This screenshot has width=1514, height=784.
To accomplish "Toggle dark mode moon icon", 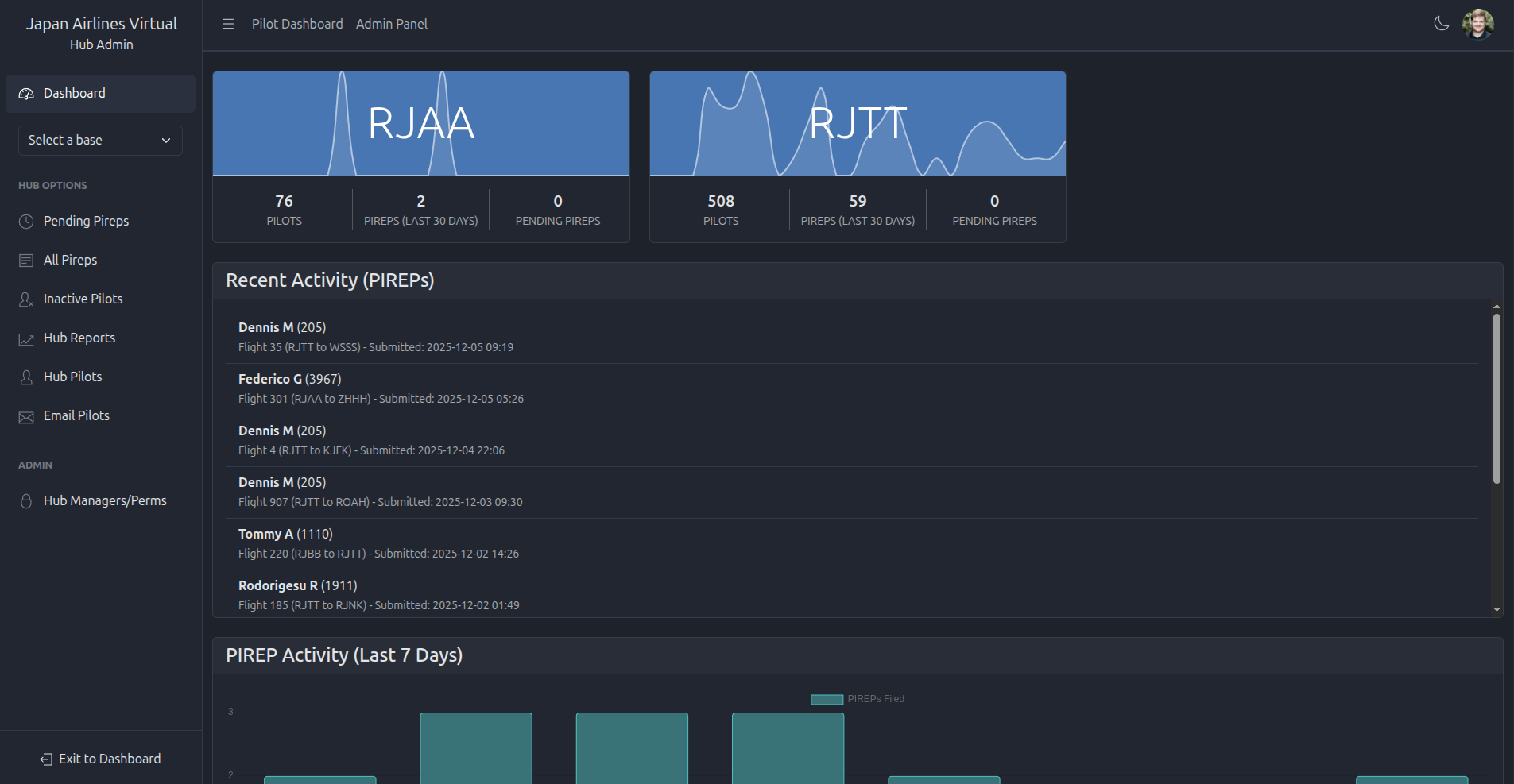I will pyautogui.click(x=1441, y=24).
